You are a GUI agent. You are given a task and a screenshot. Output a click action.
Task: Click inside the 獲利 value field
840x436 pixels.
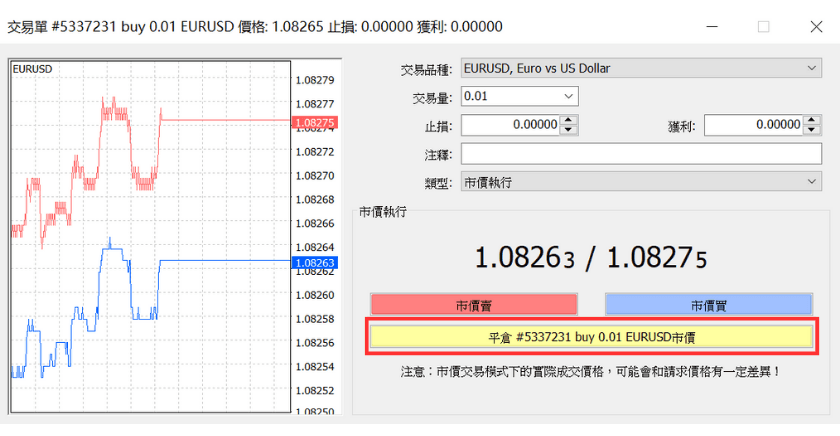pos(753,125)
